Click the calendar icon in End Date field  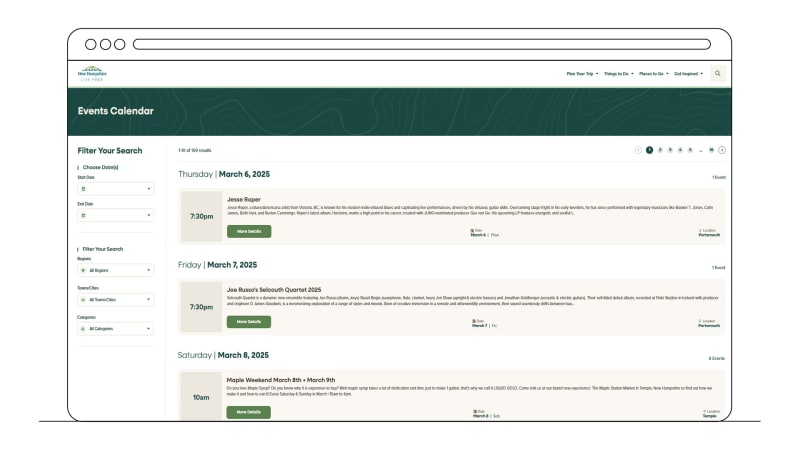point(84,215)
